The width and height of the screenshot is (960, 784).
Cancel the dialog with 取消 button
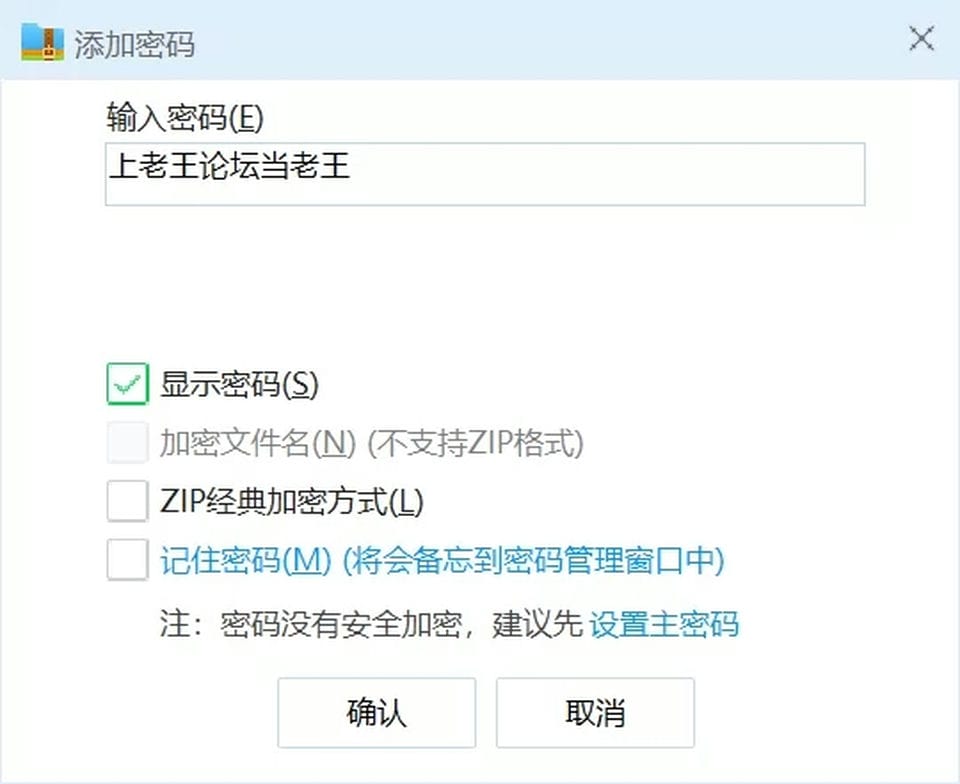tap(595, 712)
